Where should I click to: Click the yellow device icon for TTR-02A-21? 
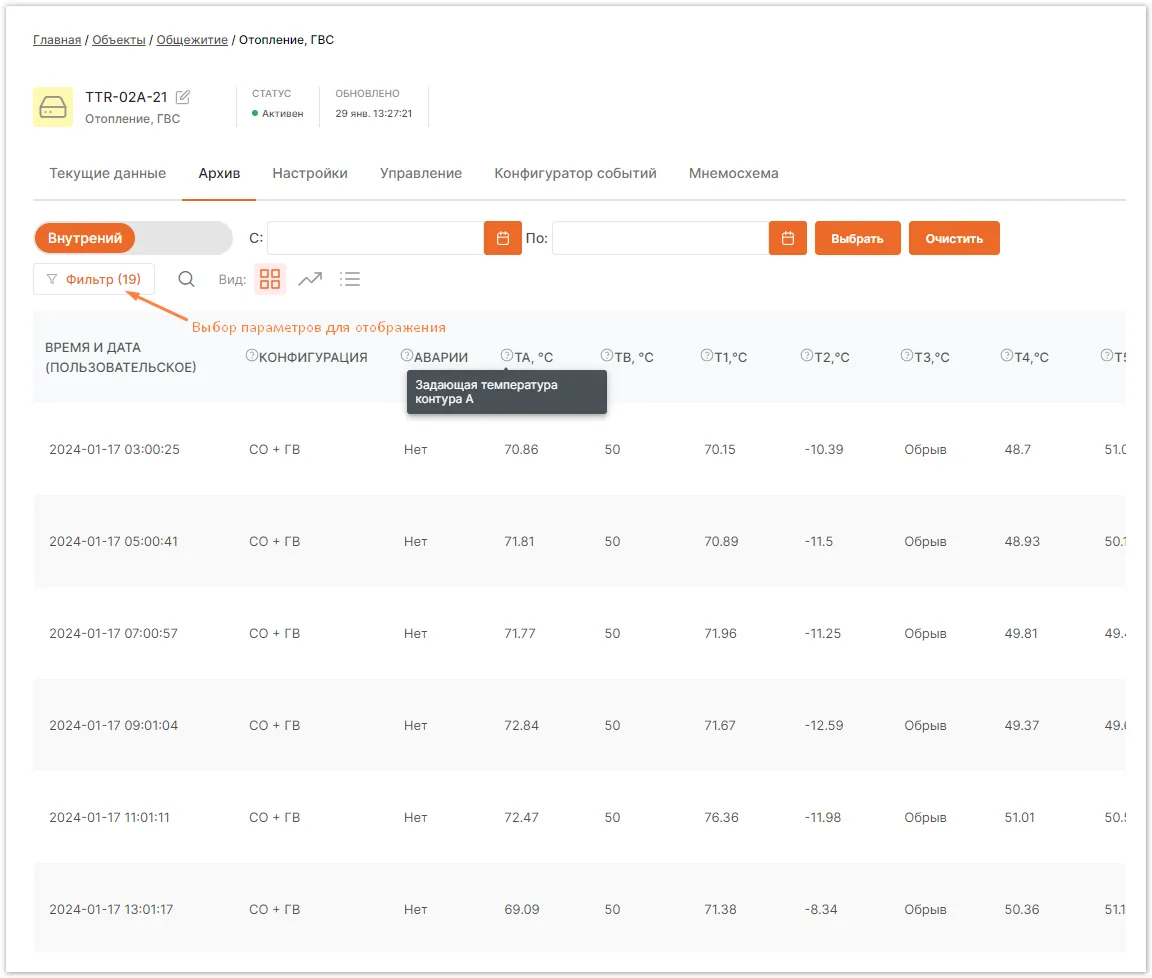(53, 107)
